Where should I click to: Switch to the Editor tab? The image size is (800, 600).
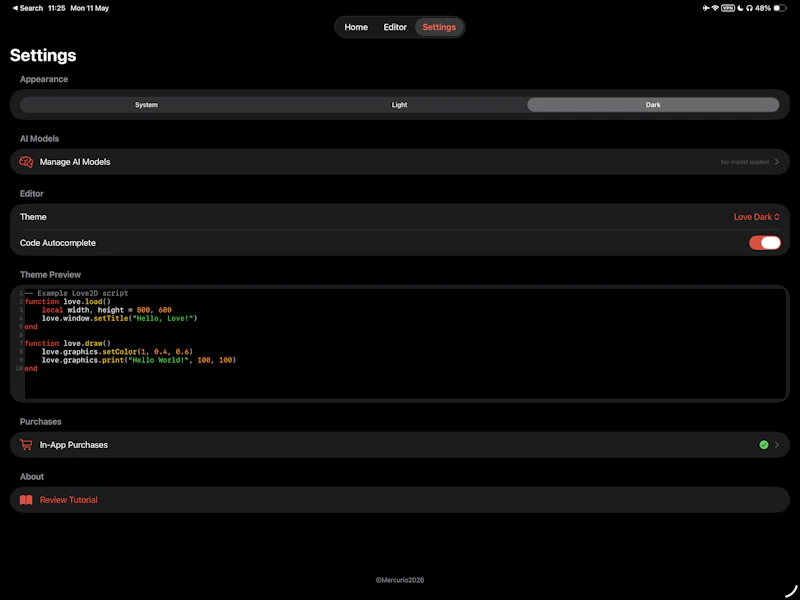coord(395,27)
